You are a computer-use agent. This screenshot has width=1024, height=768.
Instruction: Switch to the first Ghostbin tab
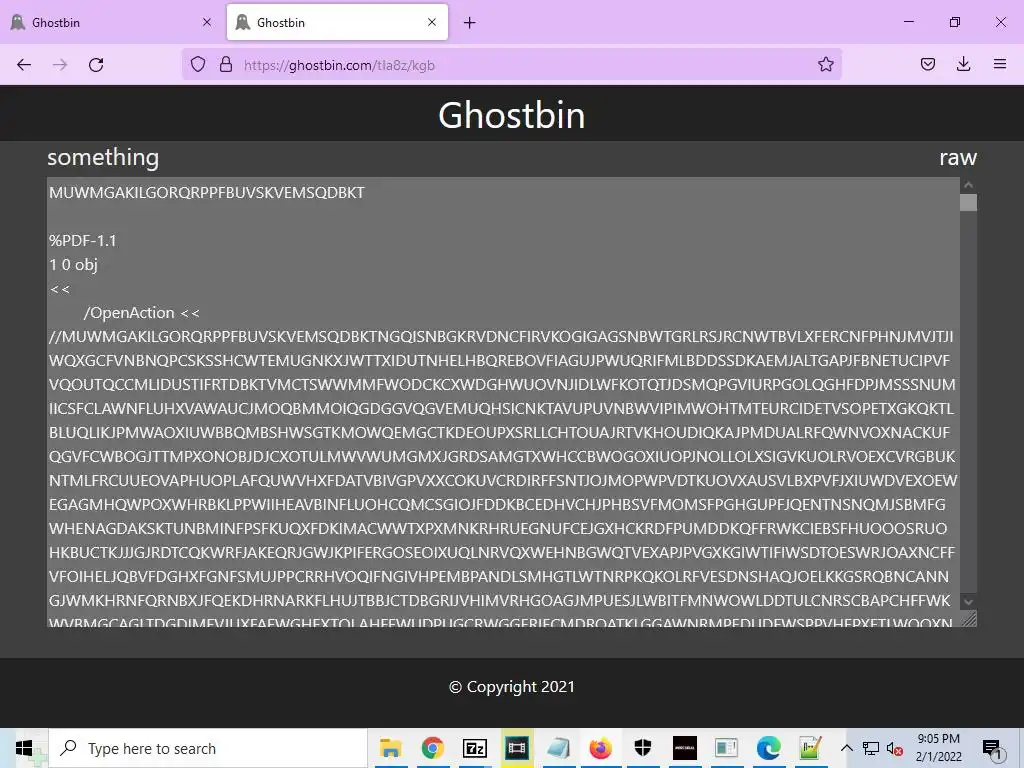[111, 22]
